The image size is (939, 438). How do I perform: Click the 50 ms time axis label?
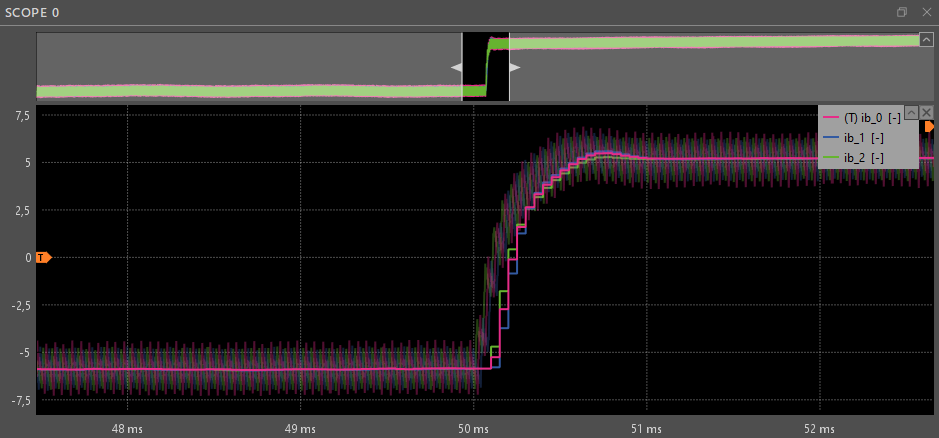473,428
